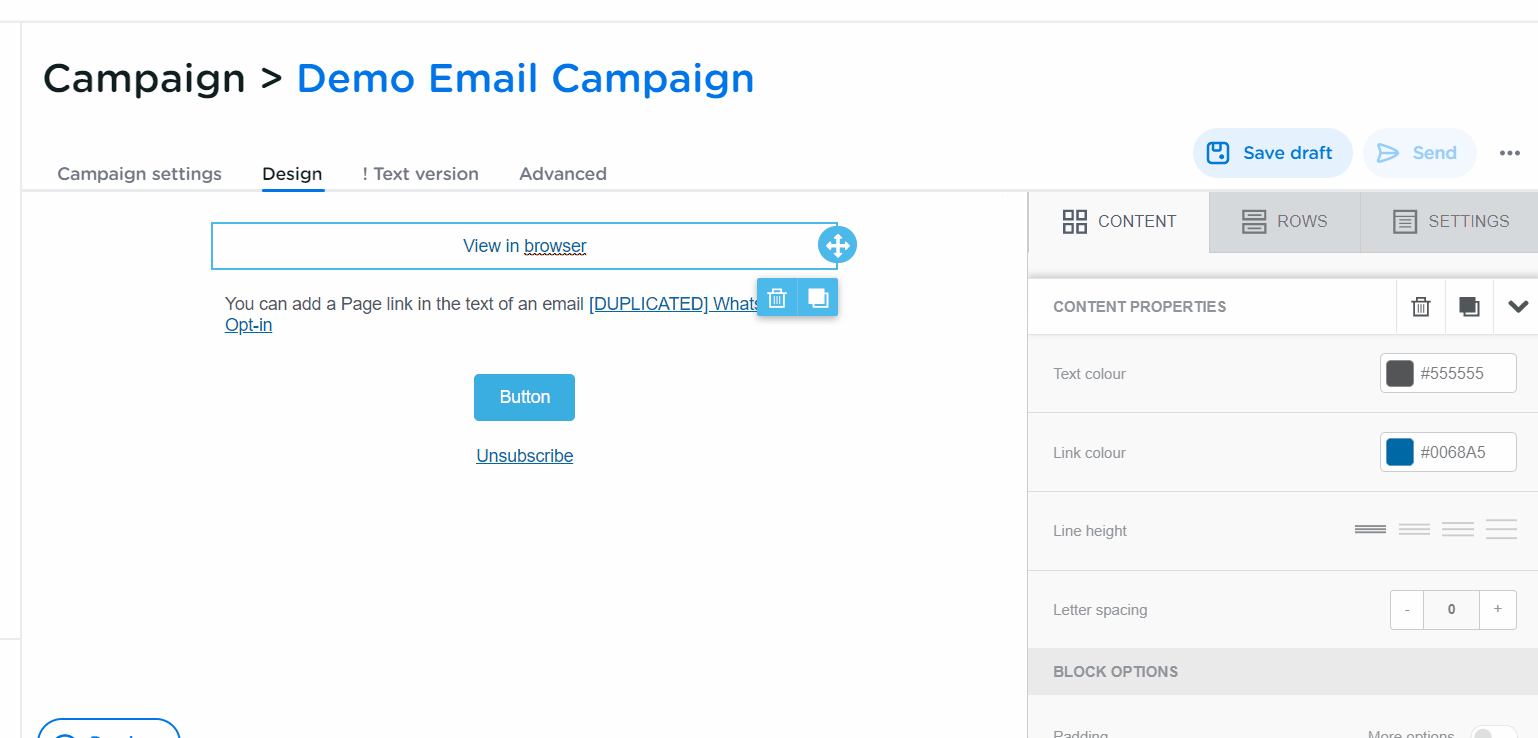Switch to the Rows tab

coord(1285,221)
